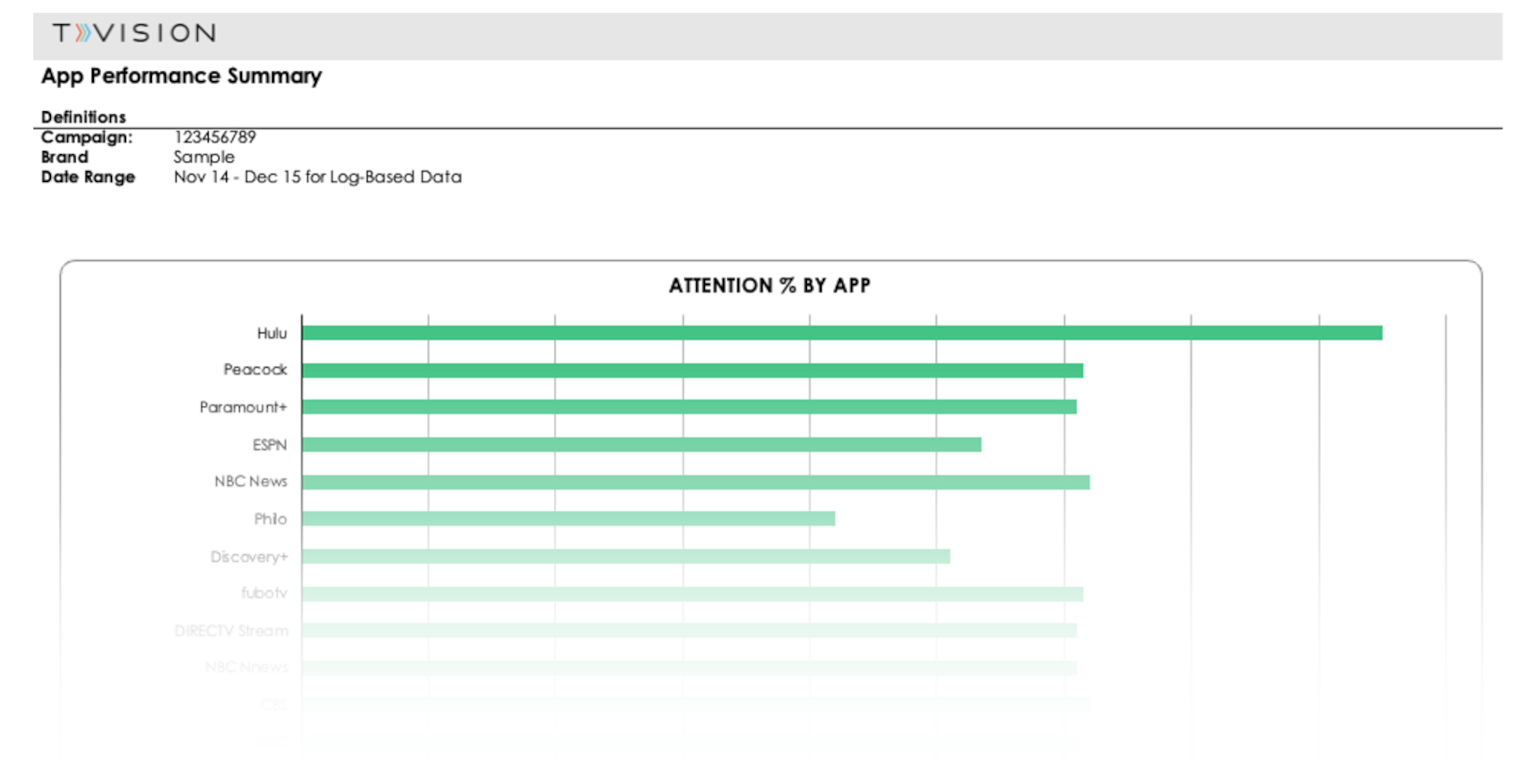Select the campaign number 123456789

tap(215, 137)
